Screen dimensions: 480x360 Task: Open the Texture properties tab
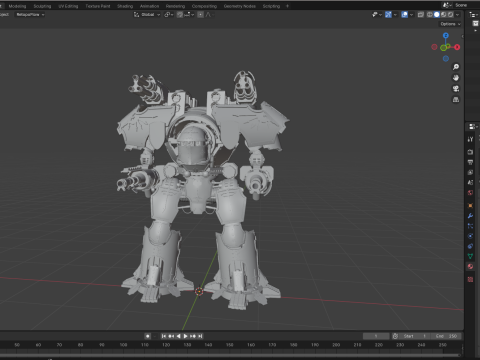pos(470,279)
